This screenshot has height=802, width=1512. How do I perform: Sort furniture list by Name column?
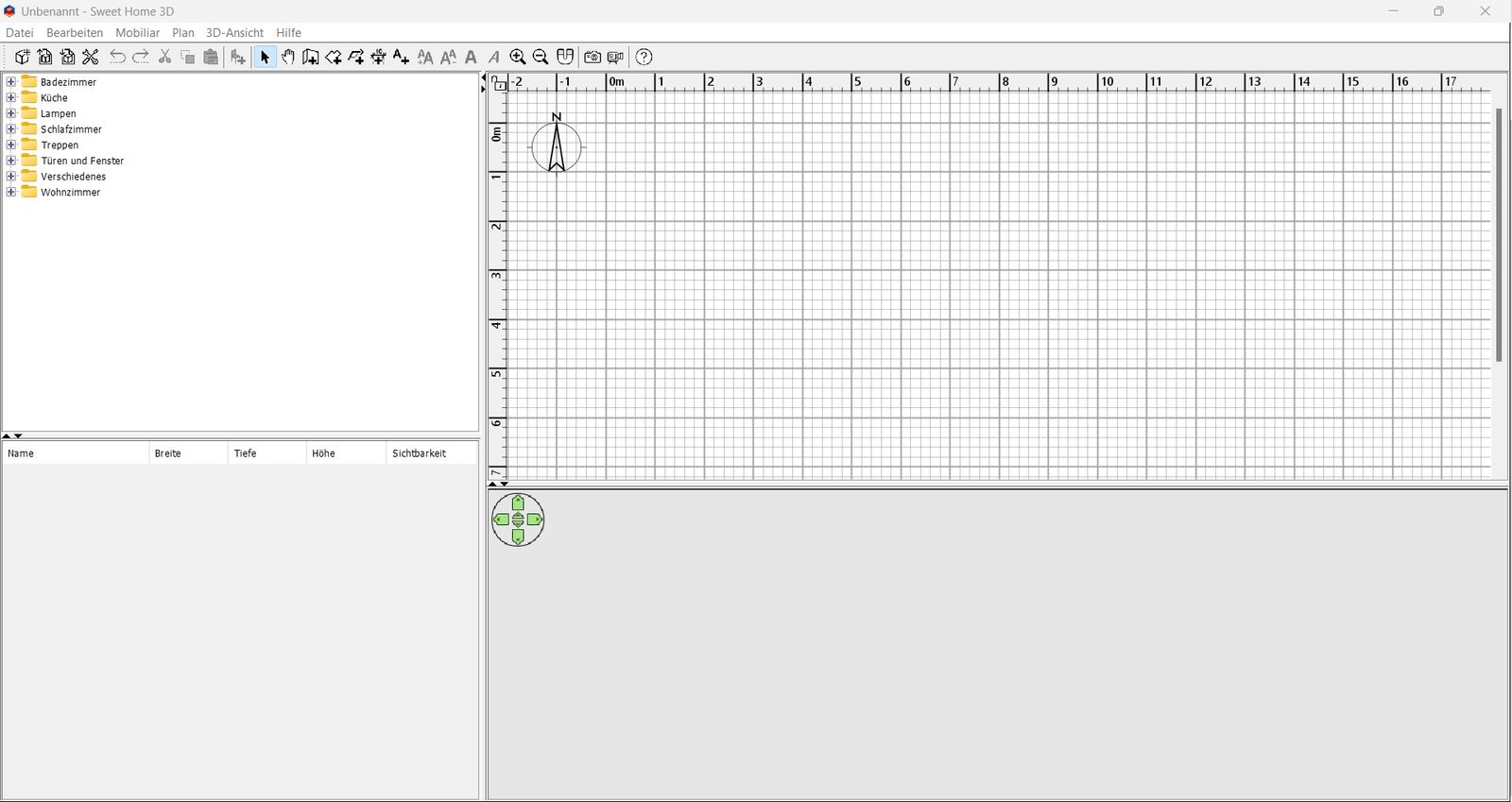[x=76, y=453]
